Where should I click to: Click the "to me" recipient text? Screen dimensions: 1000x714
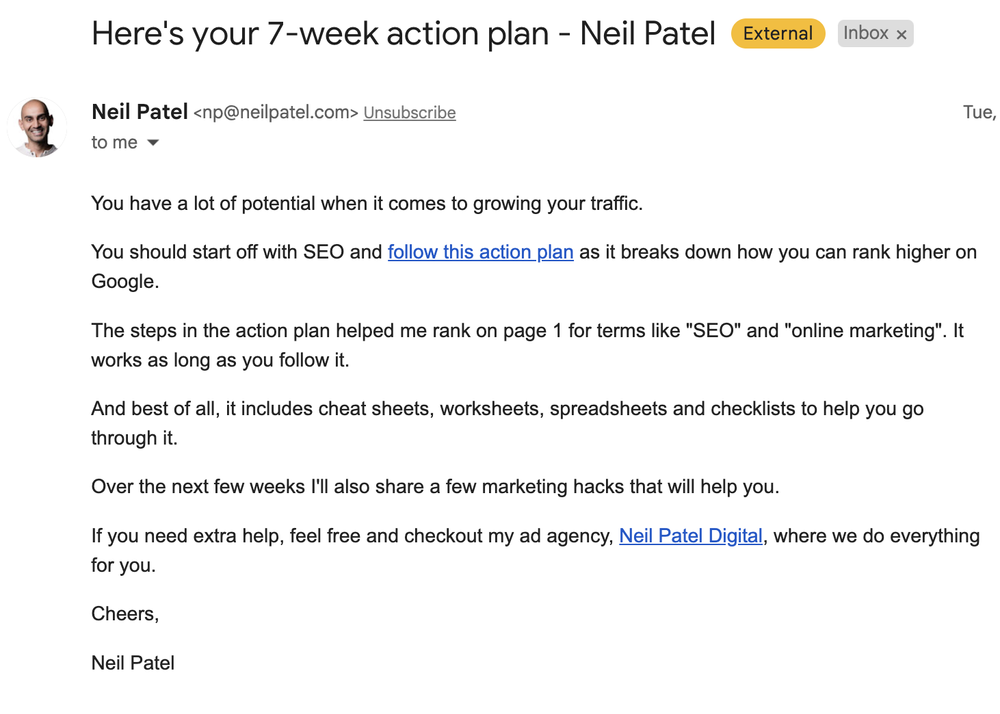click(114, 143)
